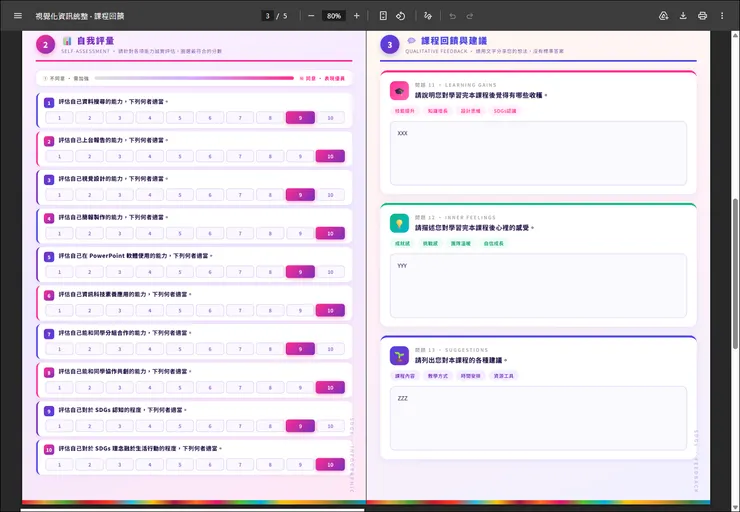Image resolution: width=740 pixels, height=512 pixels.
Task: Click the vertical scrollbar thumb
Action: click(x=735, y=274)
